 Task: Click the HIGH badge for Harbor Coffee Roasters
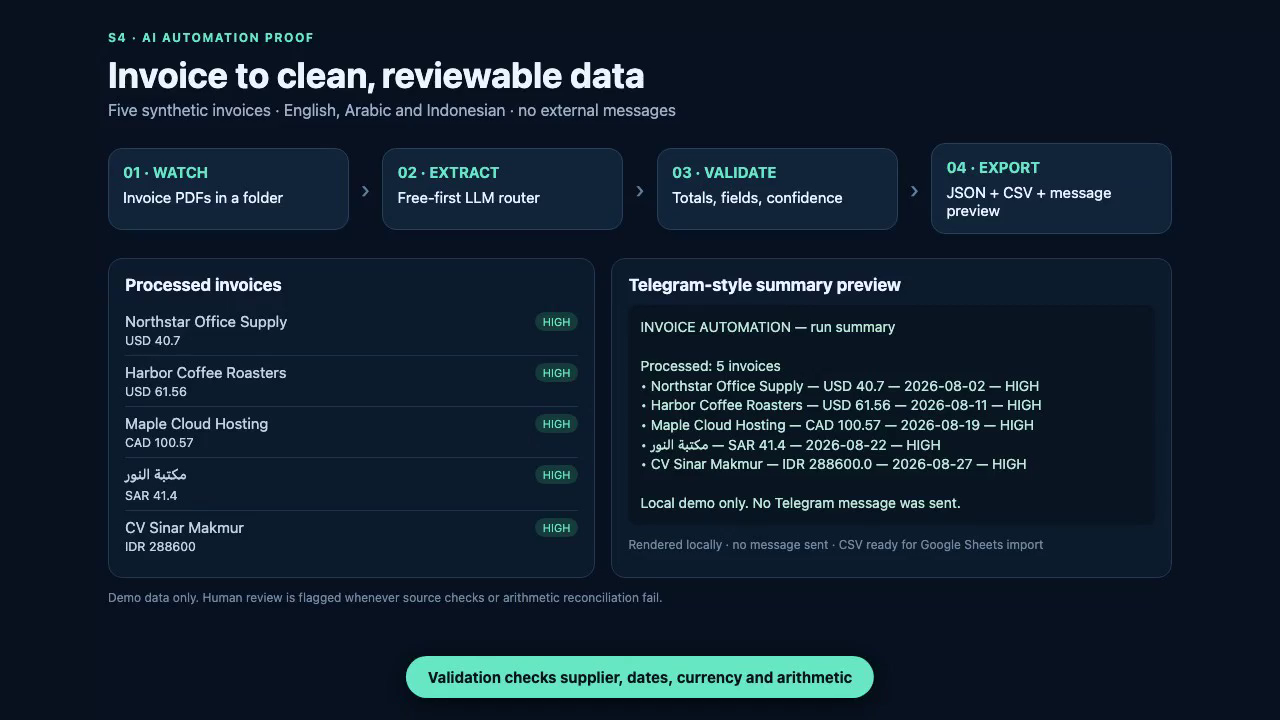(556, 373)
